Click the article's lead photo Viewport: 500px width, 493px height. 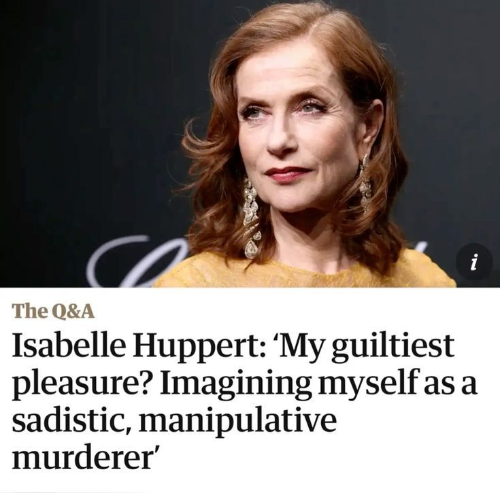[250, 144]
